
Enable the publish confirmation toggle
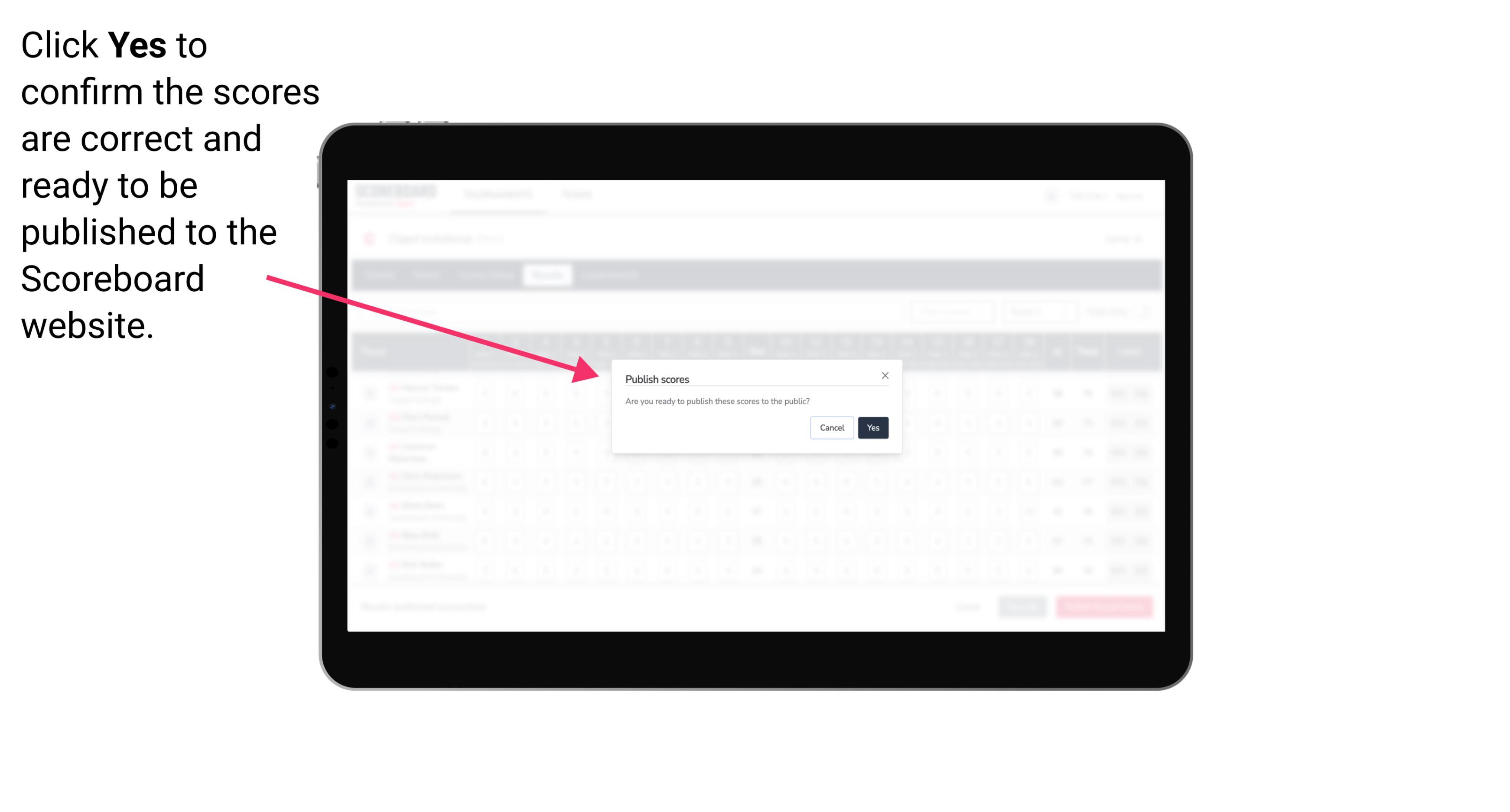[871, 427]
